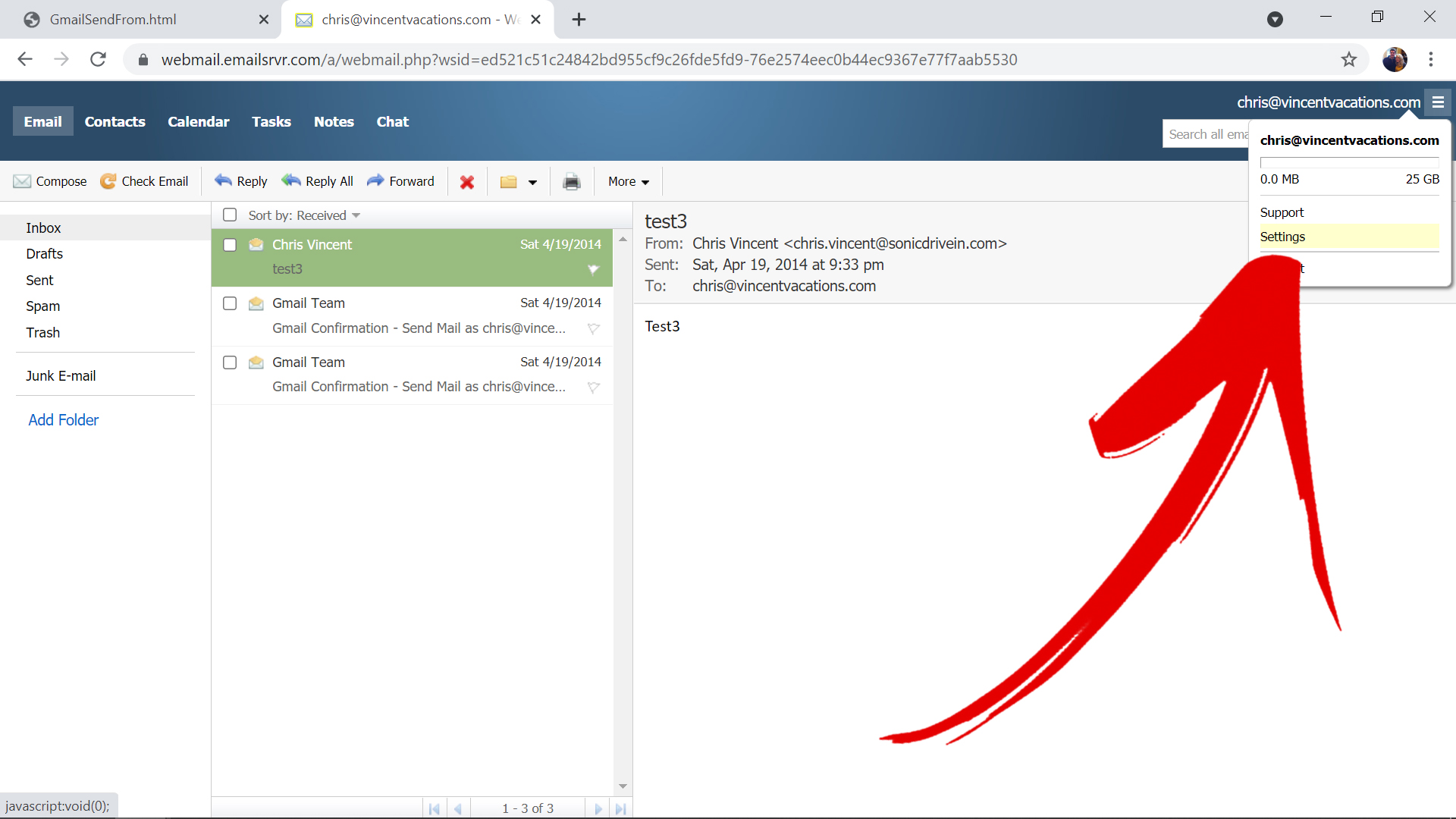Open Chrome tab search dropdown

coord(1275,20)
